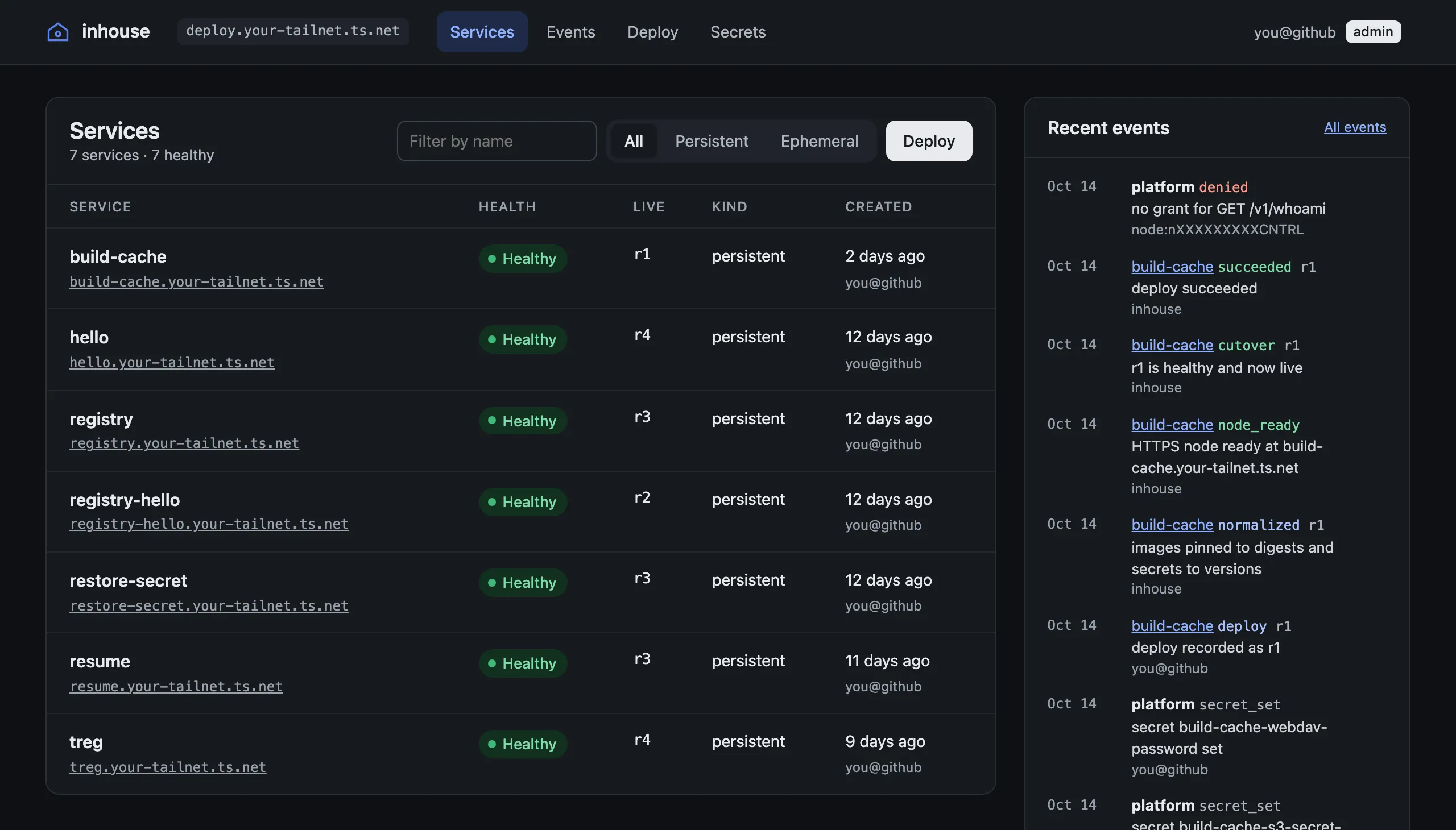Click the inhouse house logo icon
1456x830 pixels.
(x=57, y=32)
